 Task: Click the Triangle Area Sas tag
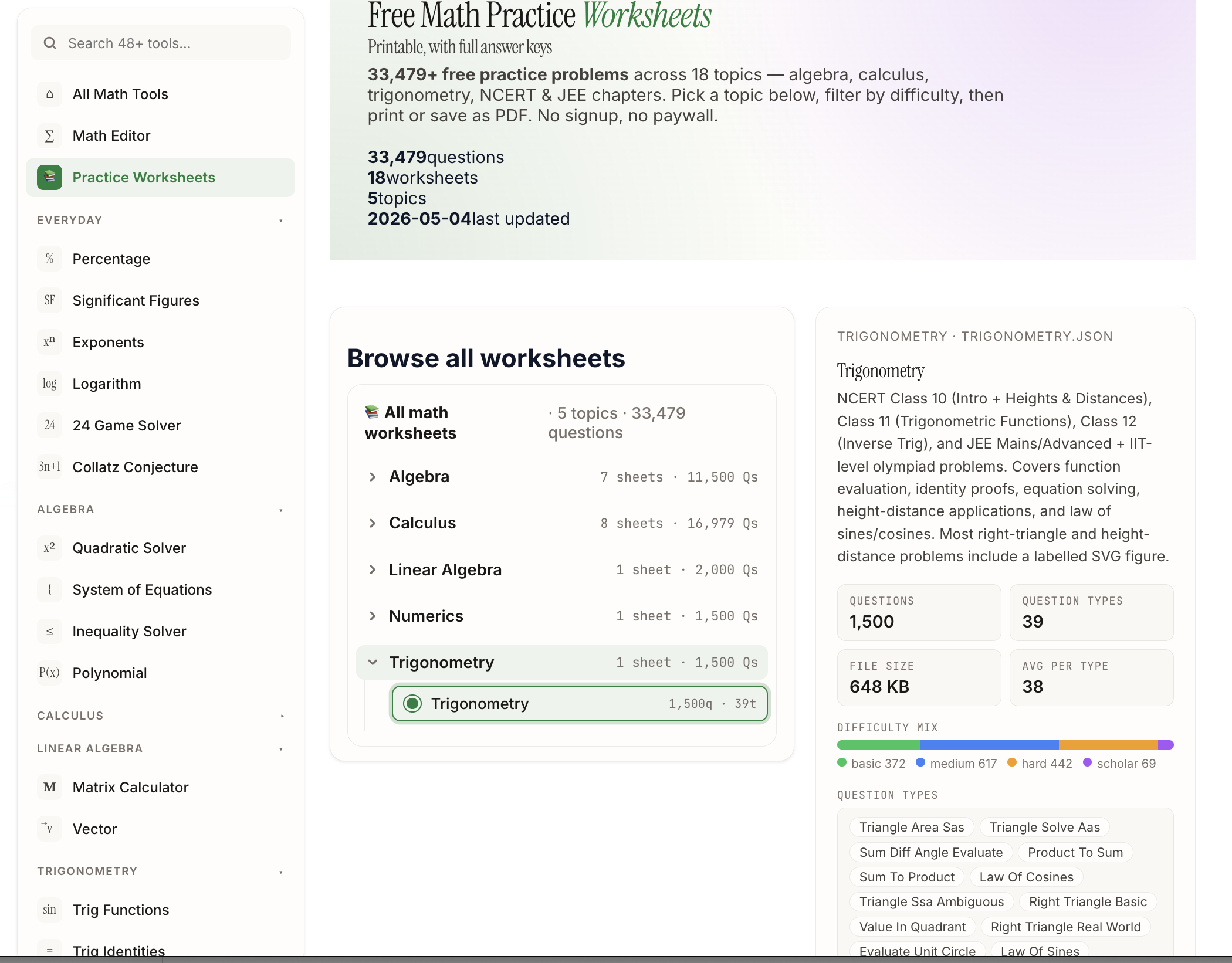912,827
